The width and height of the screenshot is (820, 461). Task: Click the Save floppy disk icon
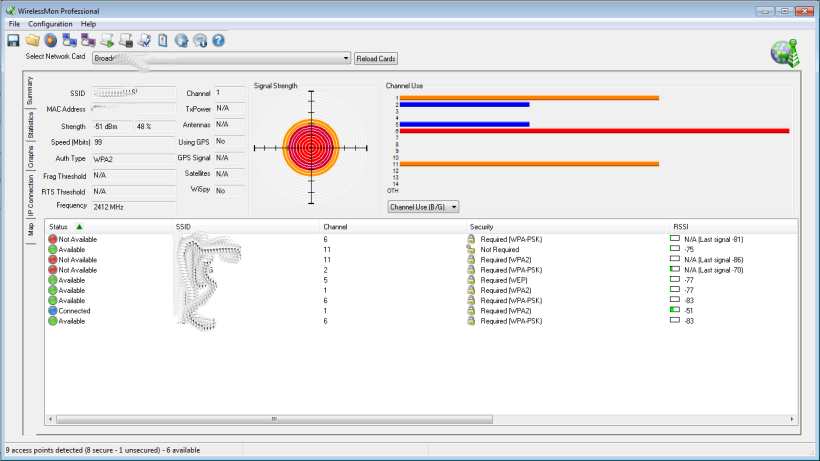(x=14, y=41)
